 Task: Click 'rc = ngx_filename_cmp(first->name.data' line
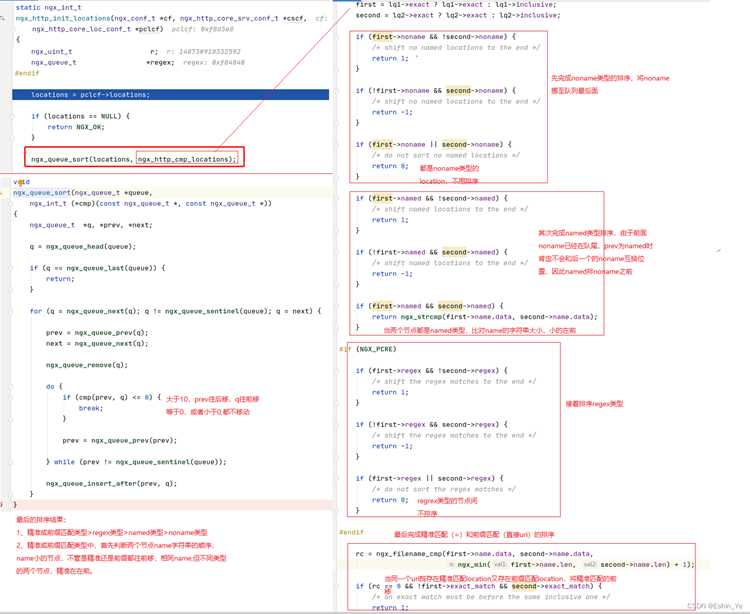pos(474,554)
